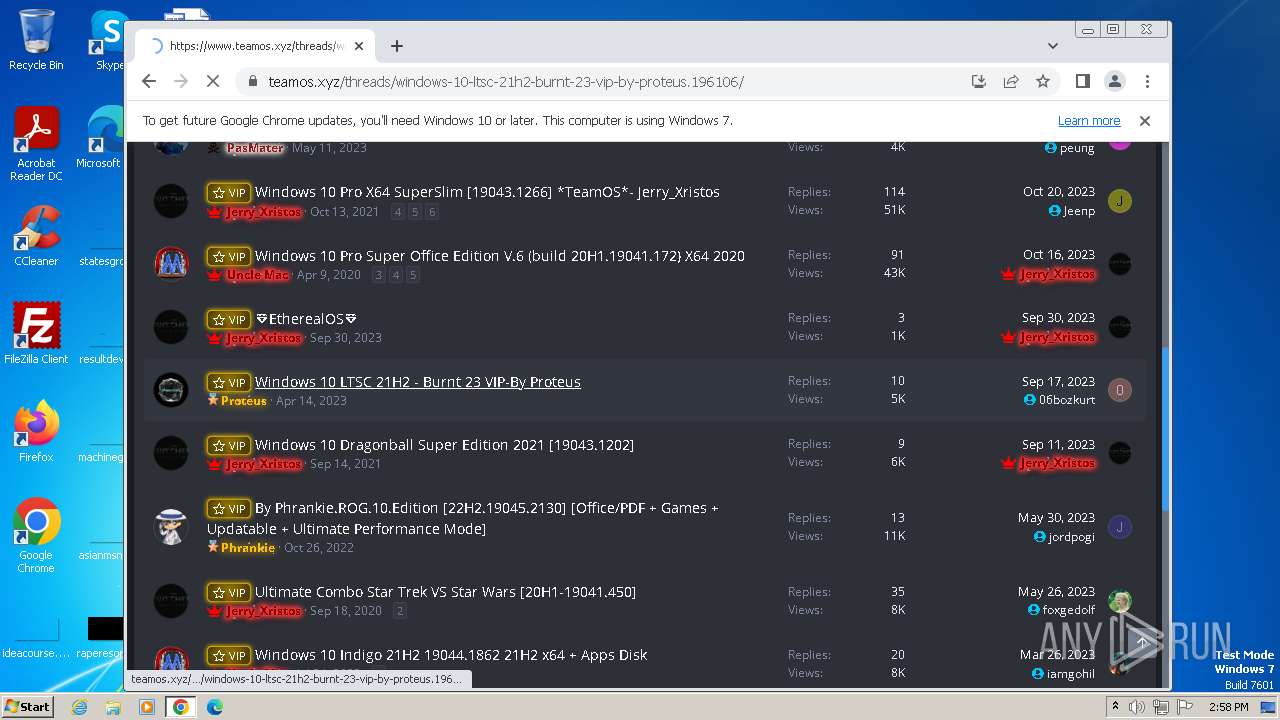Click the Sep 17, 2023 last post date
1280x720 pixels.
[1058, 382]
